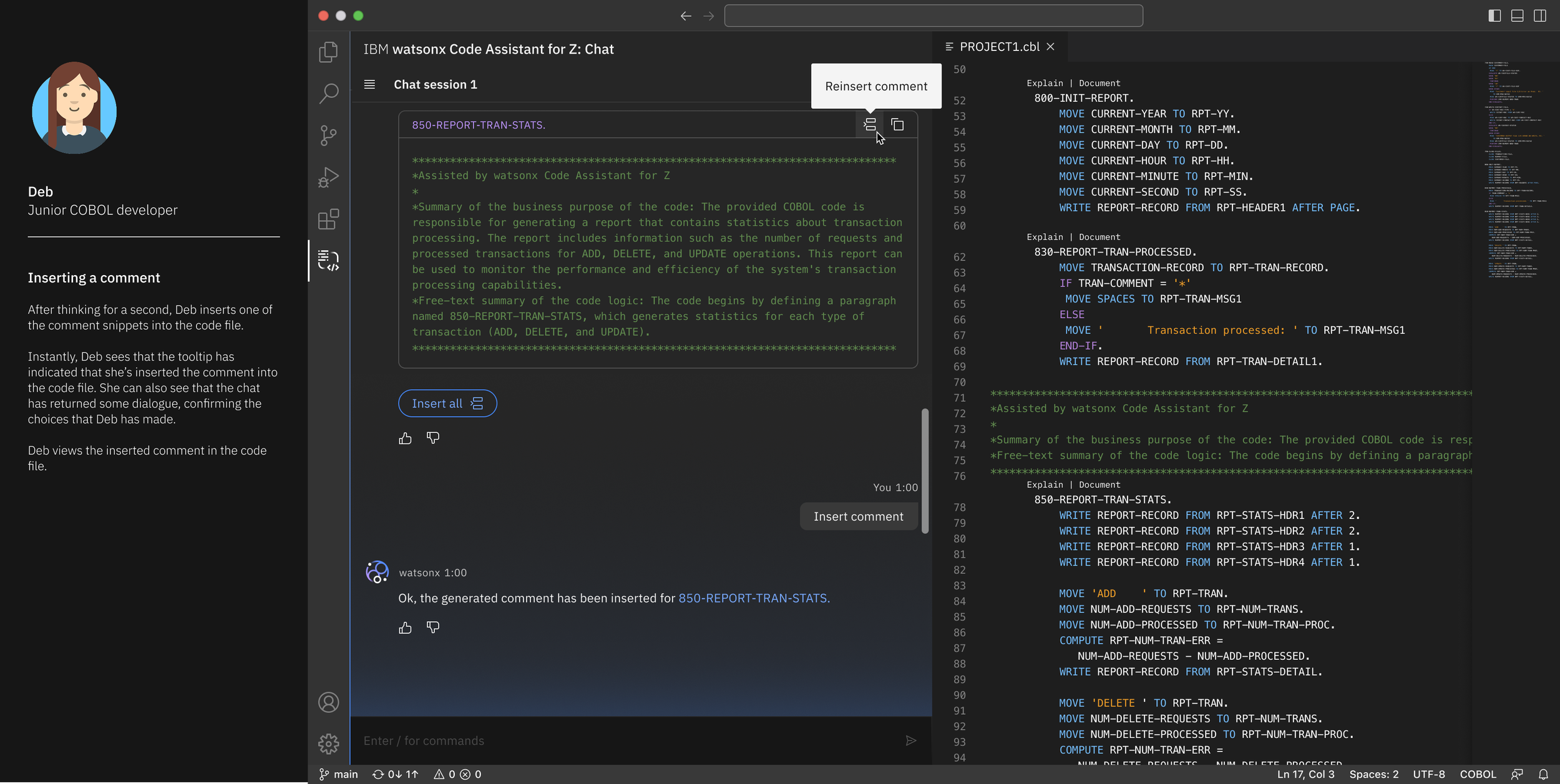Click 'Ln 17, Col 3' cursor position

[1305, 774]
